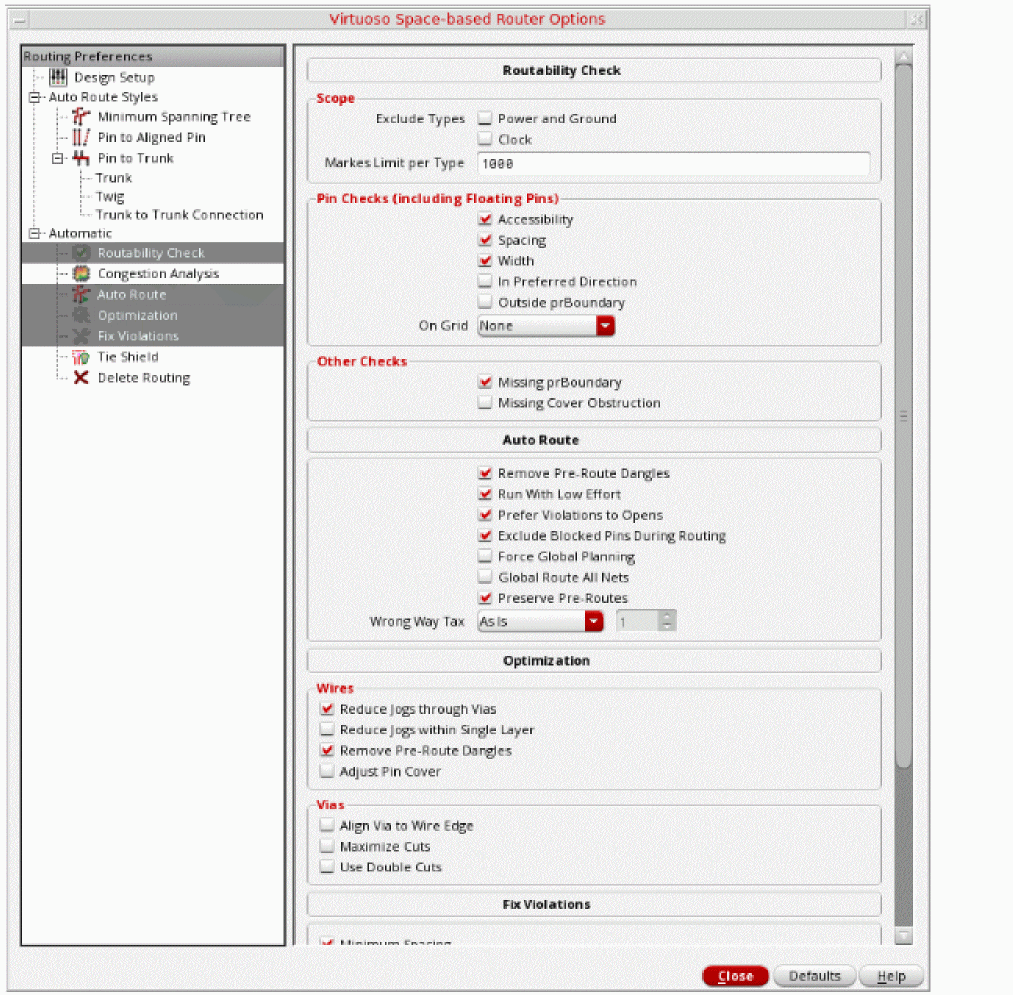Open the window menu icon in title bar

tap(19, 20)
